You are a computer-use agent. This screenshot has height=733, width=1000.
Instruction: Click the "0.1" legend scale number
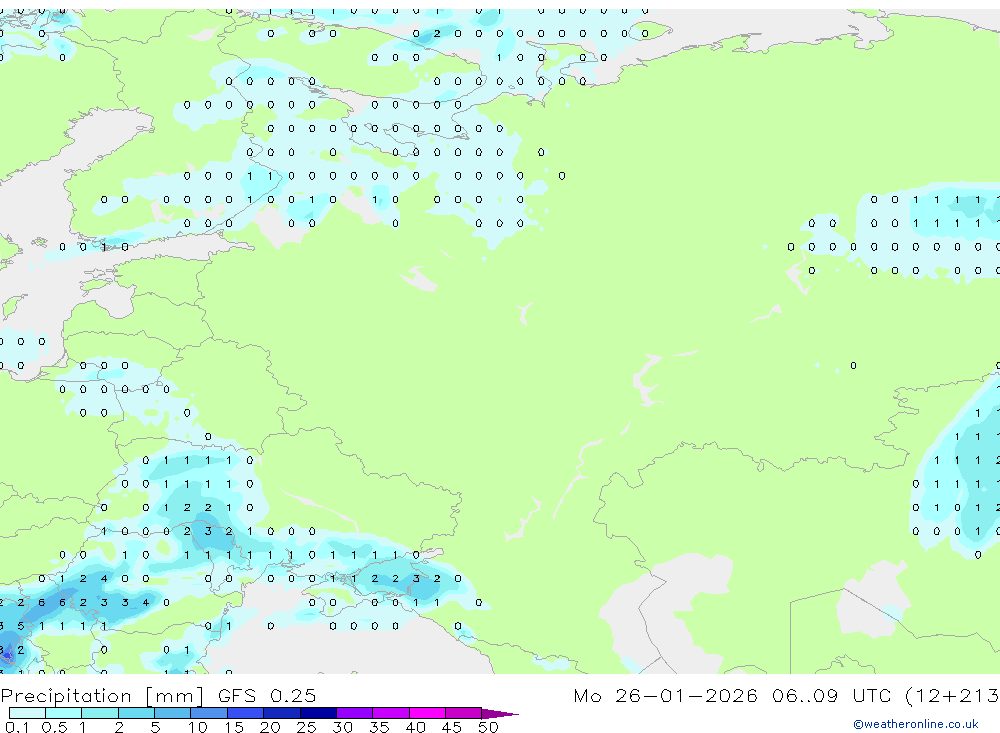point(17,727)
